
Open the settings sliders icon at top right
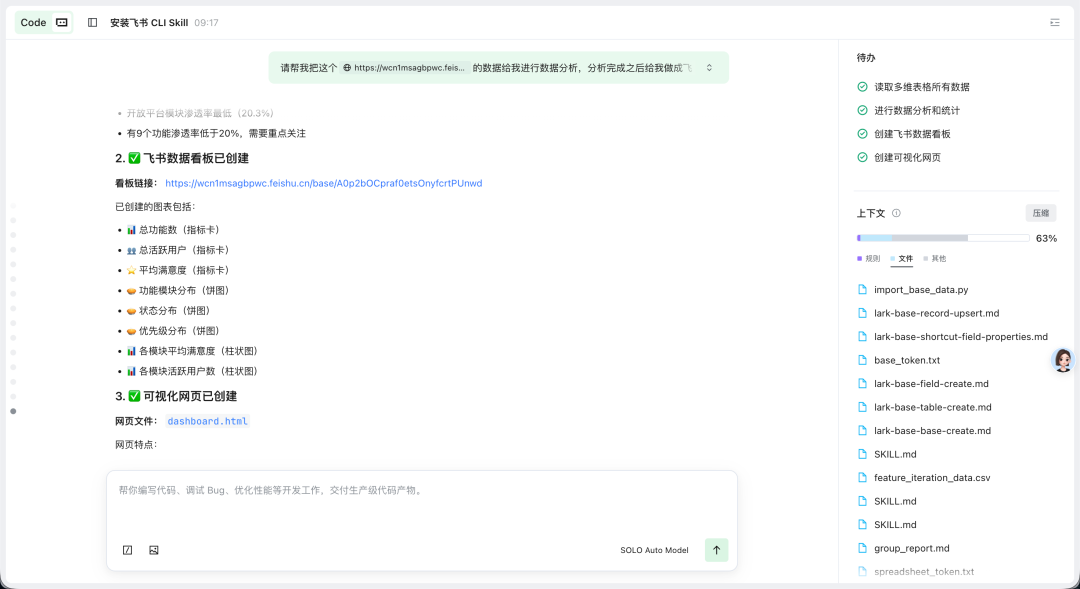tap(1053, 21)
